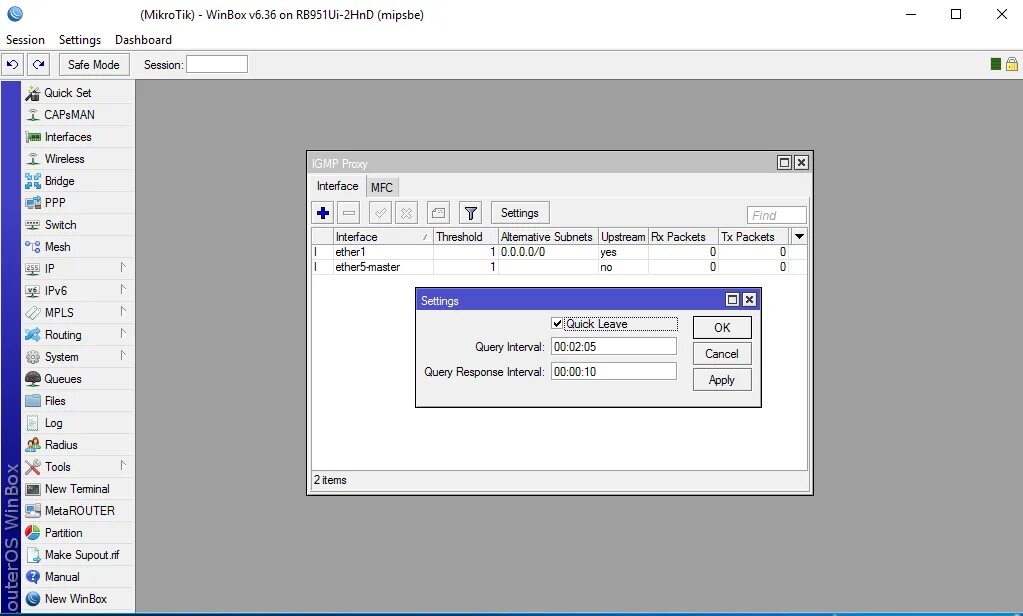Sort by Rx Packets column header
The height and width of the screenshot is (616, 1023).
(683, 236)
